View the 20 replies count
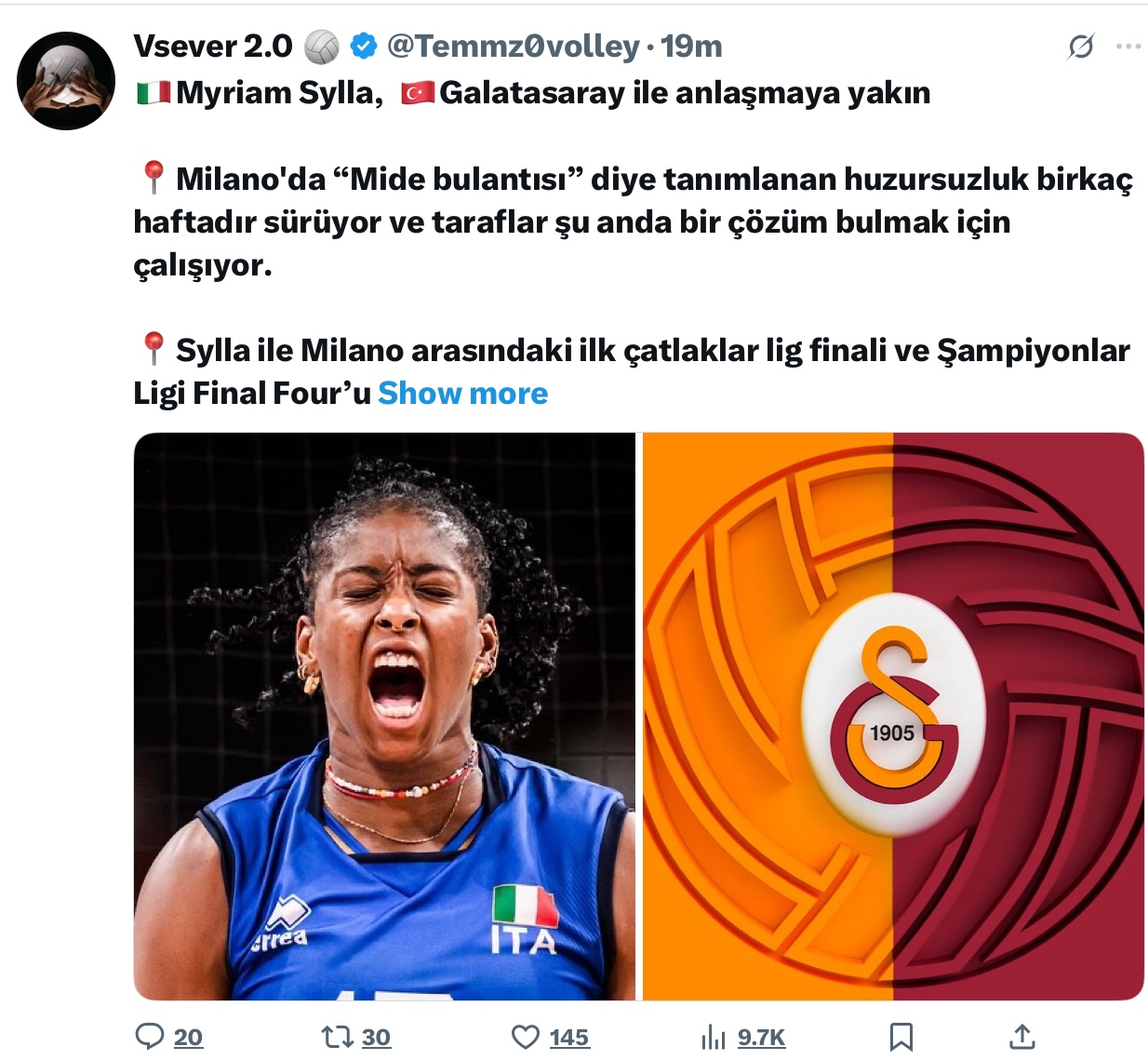Viewport: 1148px width, 1060px height. pyautogui.click(x=188, y=1037)
